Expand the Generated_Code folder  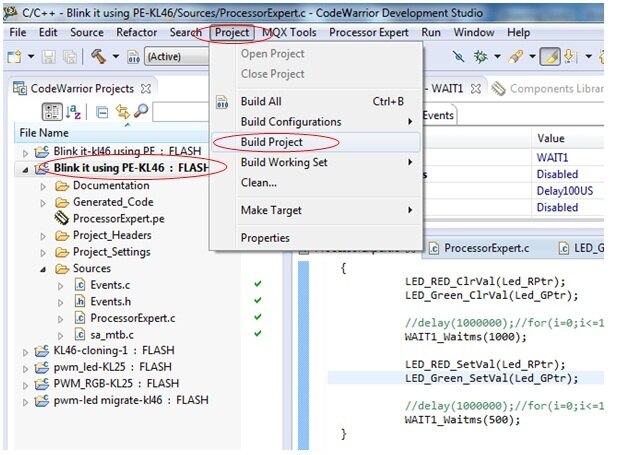(43, 203)
